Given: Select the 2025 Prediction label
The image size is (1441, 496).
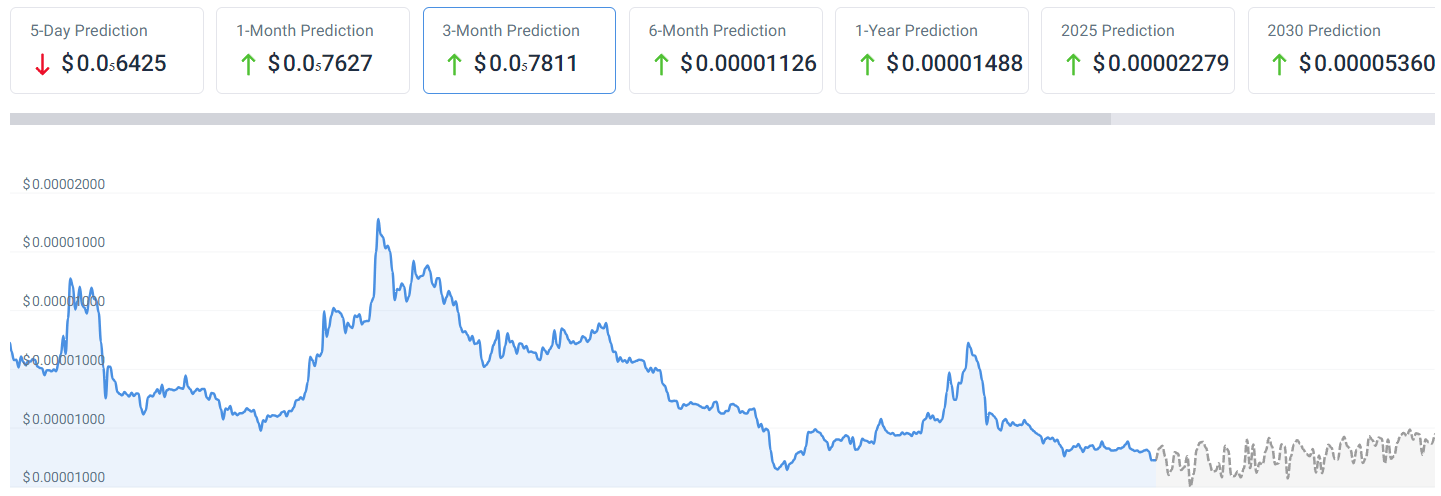Looking at the screenshot, I should [x=1118, y=31].
